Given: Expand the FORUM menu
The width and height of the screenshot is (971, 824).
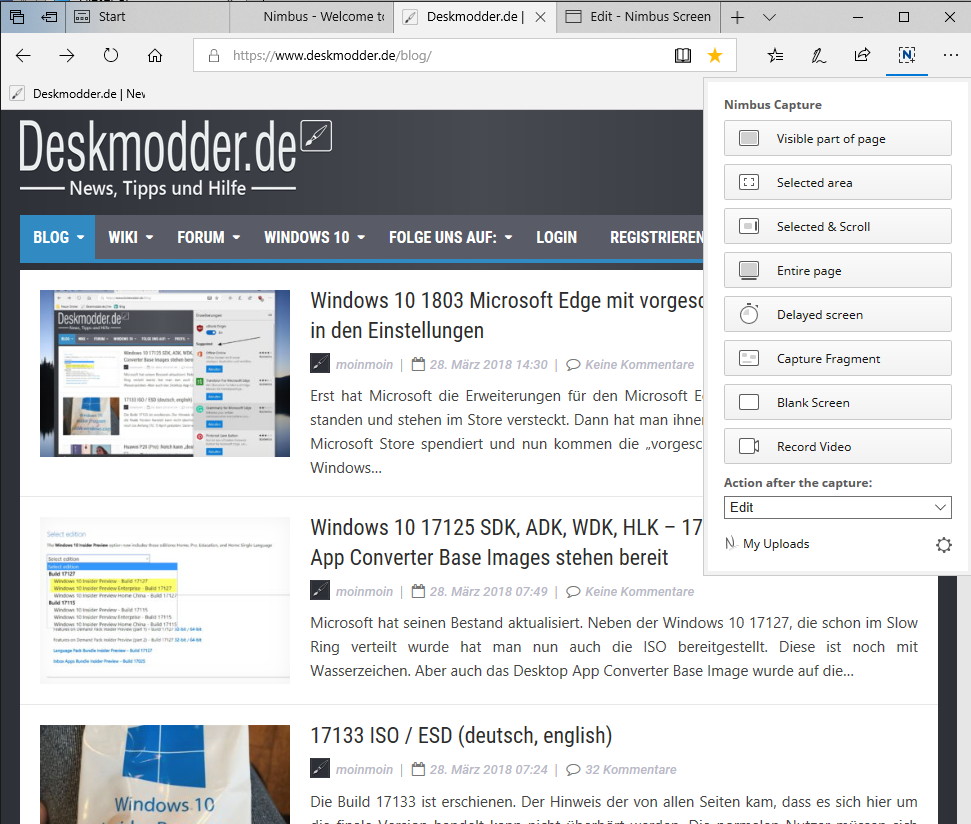Looking at the screenshot, I should coord(209,237).
